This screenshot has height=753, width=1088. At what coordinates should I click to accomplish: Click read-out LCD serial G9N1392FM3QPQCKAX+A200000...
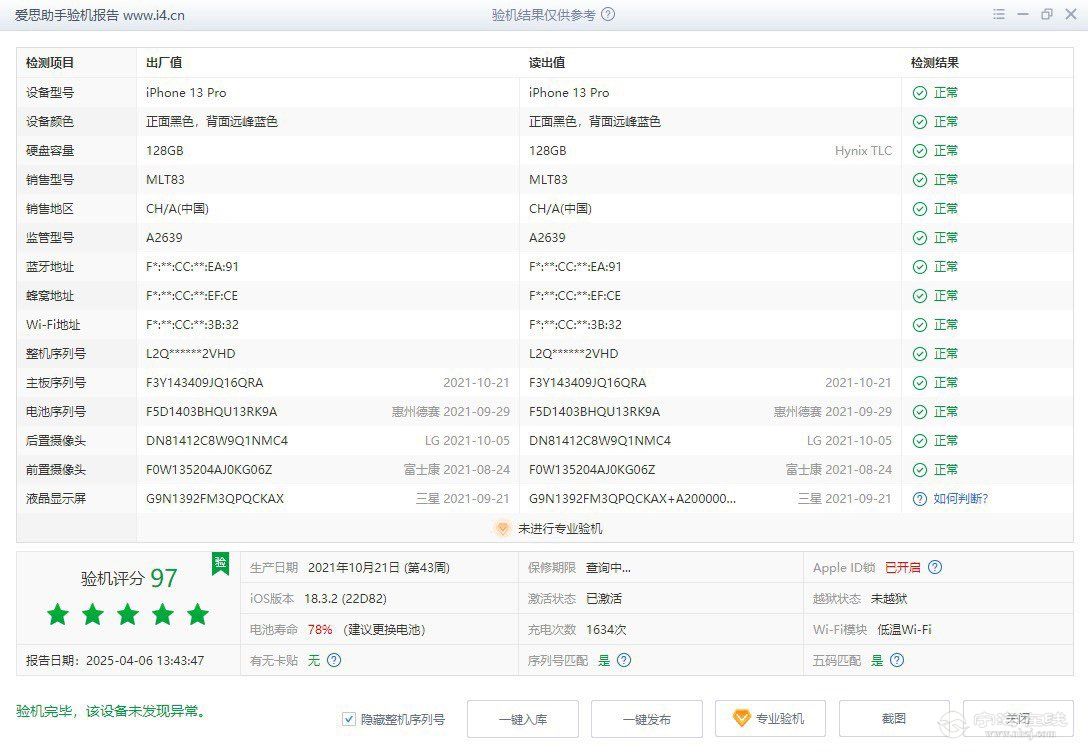632,499
